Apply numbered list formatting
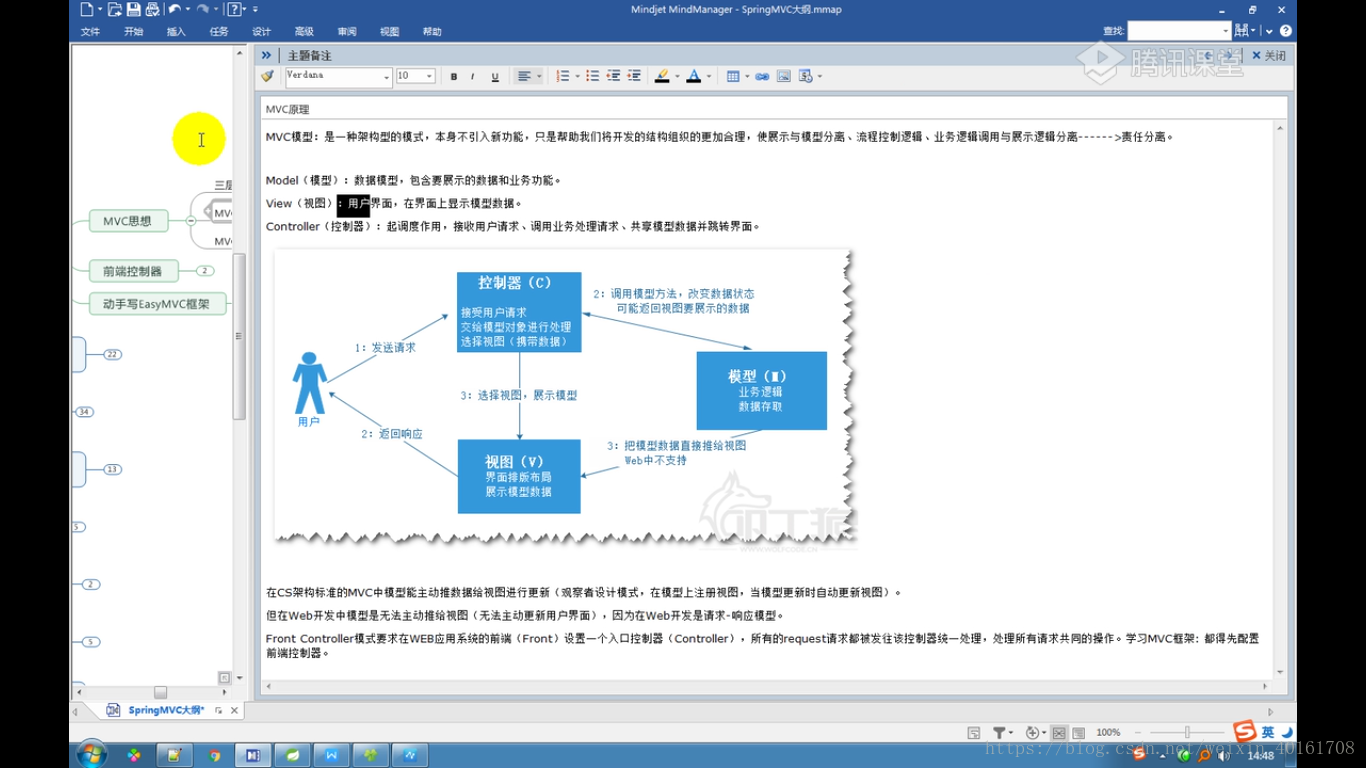Screen dimensions: 1366x768 pos(563,76)
